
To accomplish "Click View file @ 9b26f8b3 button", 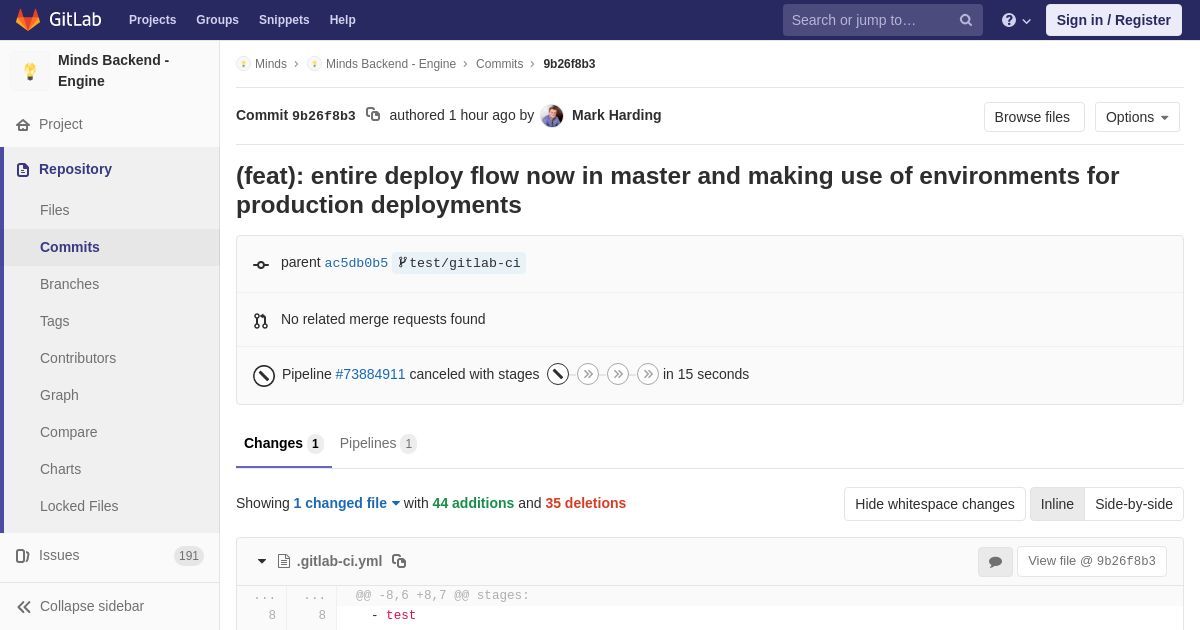I will tap(1092, 561).
